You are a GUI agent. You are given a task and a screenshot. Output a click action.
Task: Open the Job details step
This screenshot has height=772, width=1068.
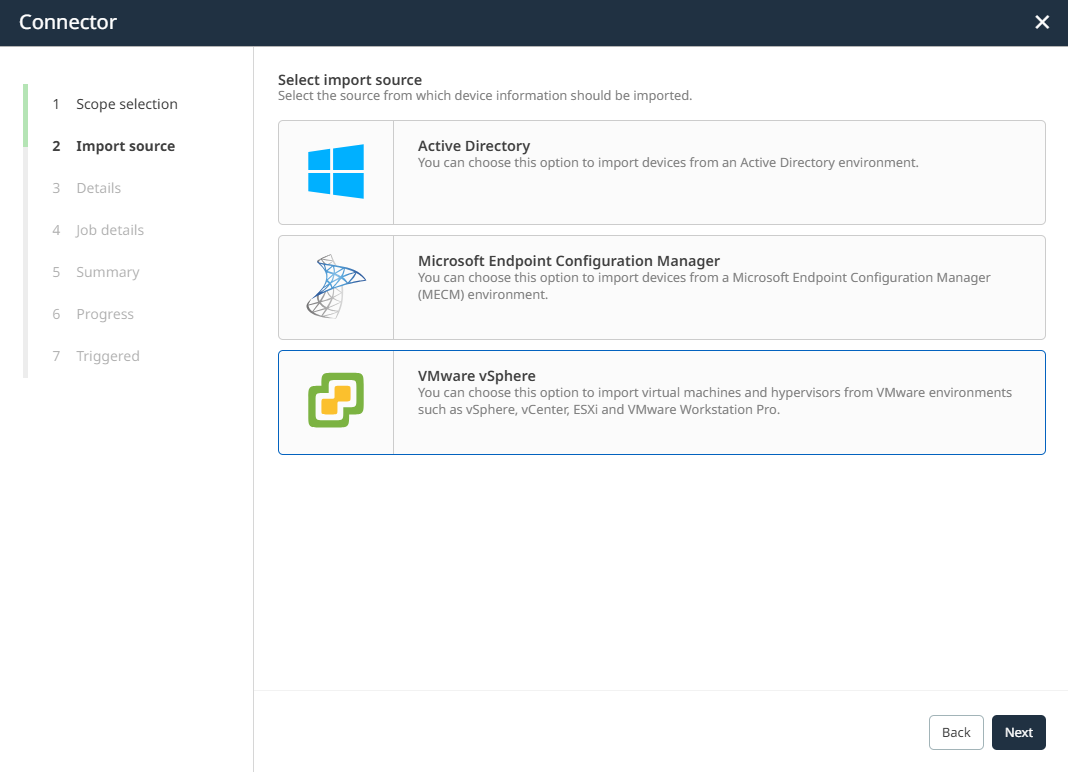tap(110, 230)
